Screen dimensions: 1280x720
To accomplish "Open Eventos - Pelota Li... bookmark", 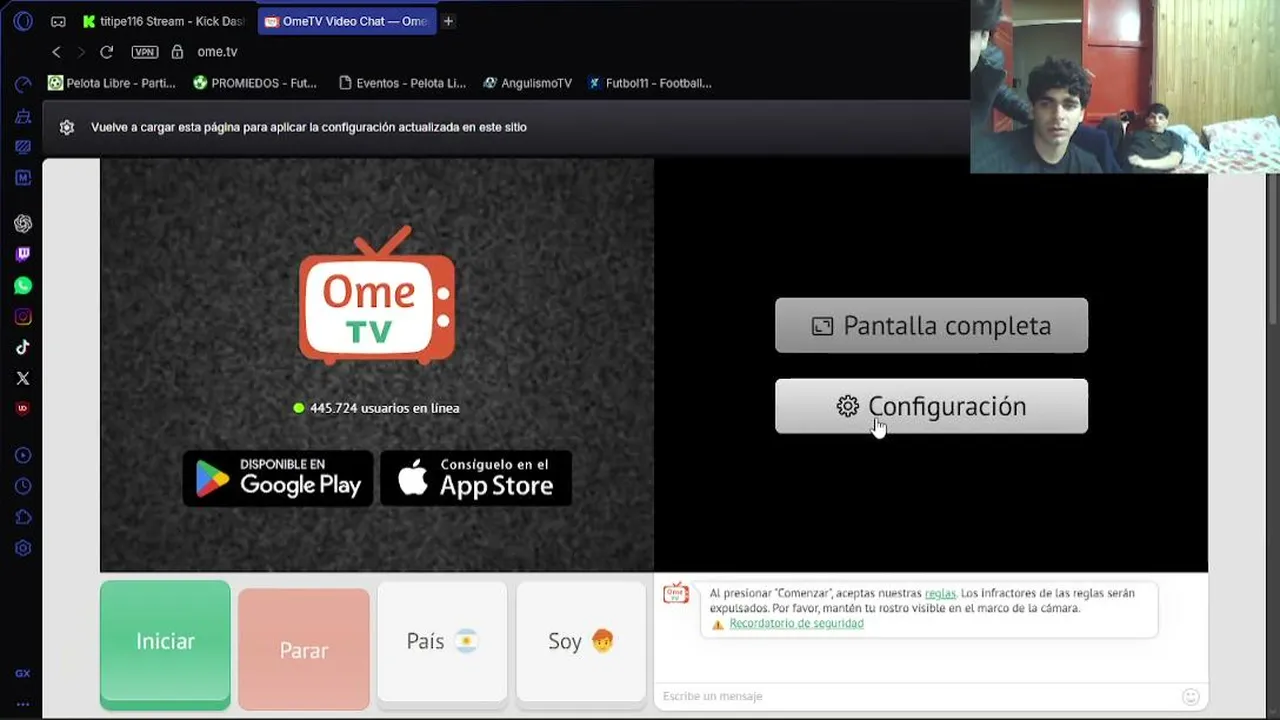I will point(402,83).
